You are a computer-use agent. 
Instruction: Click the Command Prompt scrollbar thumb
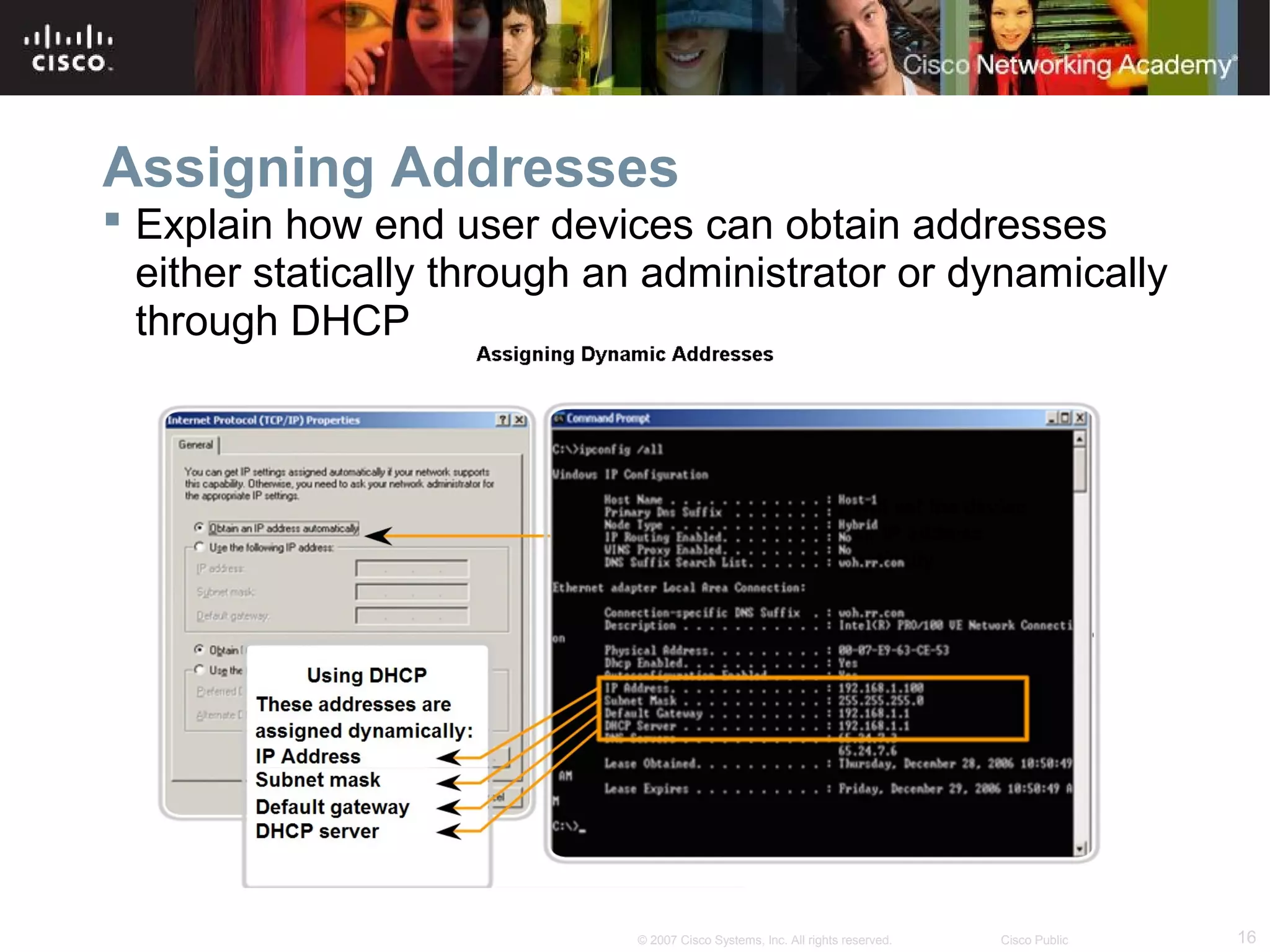pyautogui.click(x=1080, y=469)
